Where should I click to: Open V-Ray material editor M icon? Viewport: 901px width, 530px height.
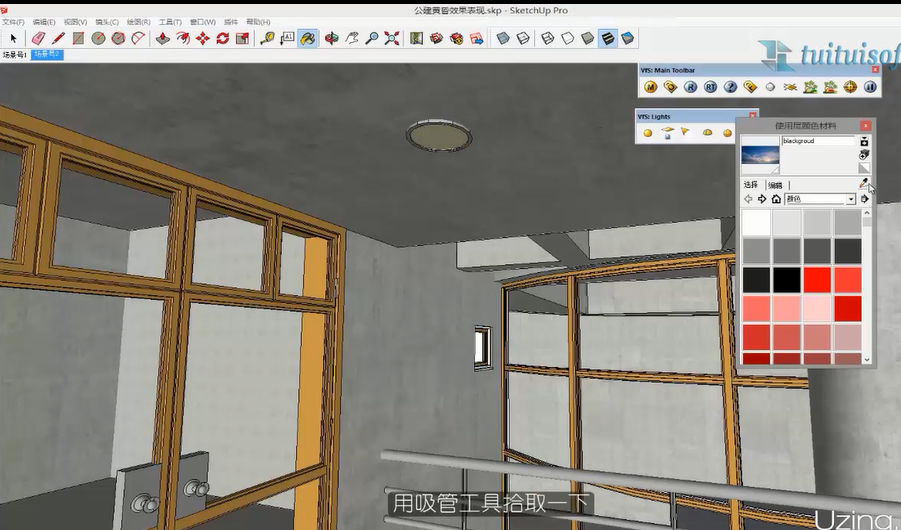[x=650, y=87]
